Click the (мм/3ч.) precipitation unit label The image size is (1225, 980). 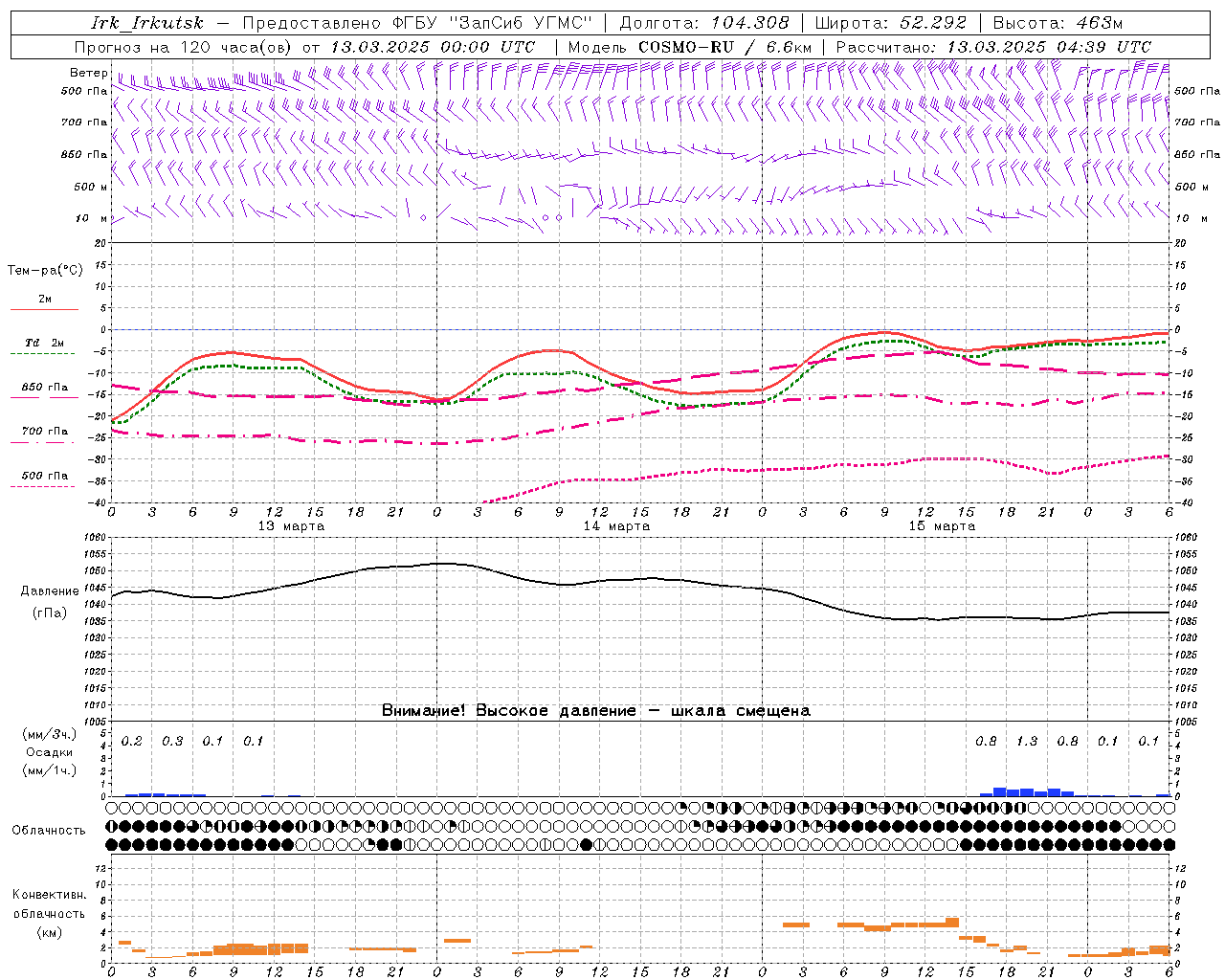pos(50,734)
